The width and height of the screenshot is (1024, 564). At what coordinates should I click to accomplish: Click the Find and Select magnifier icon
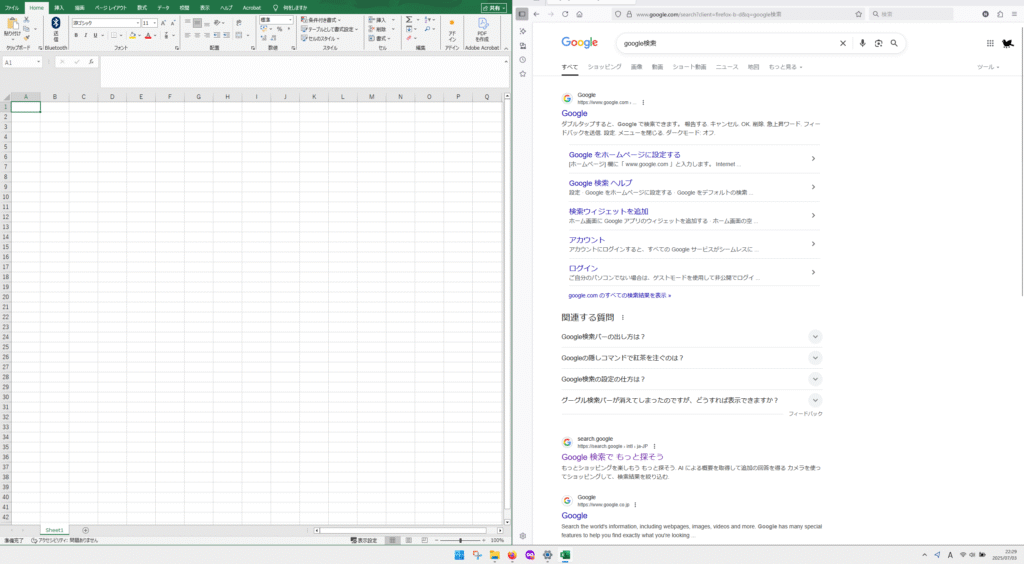427,29
